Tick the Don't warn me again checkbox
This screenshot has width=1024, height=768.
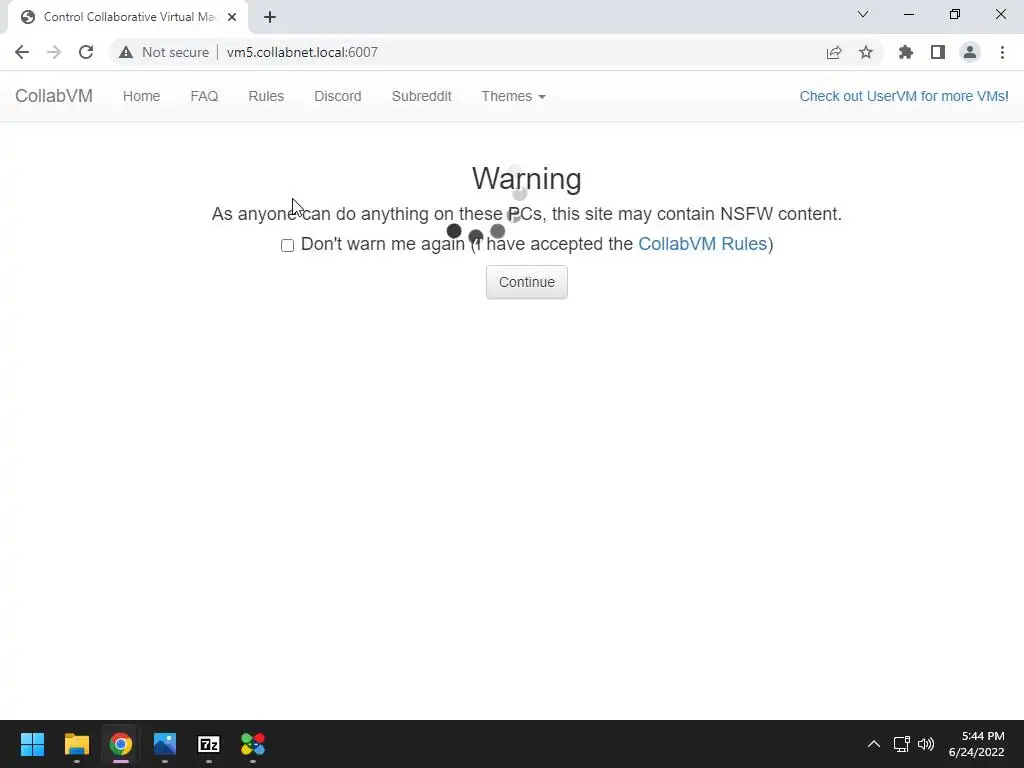pos(287,246)
